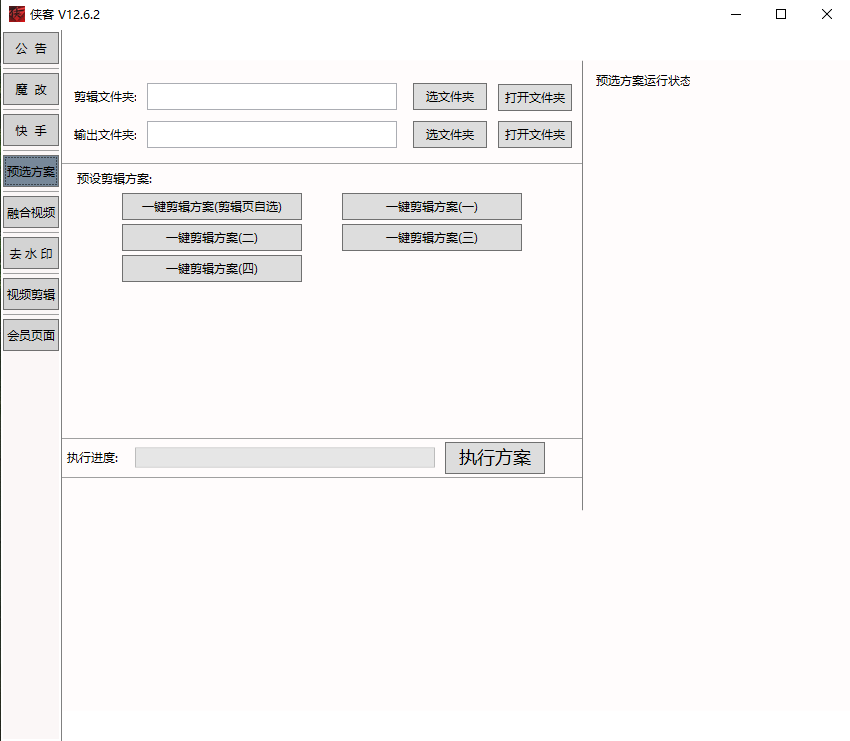Open the 会员页面 membership page
The image size is (850, 741).
pos(31,335)
